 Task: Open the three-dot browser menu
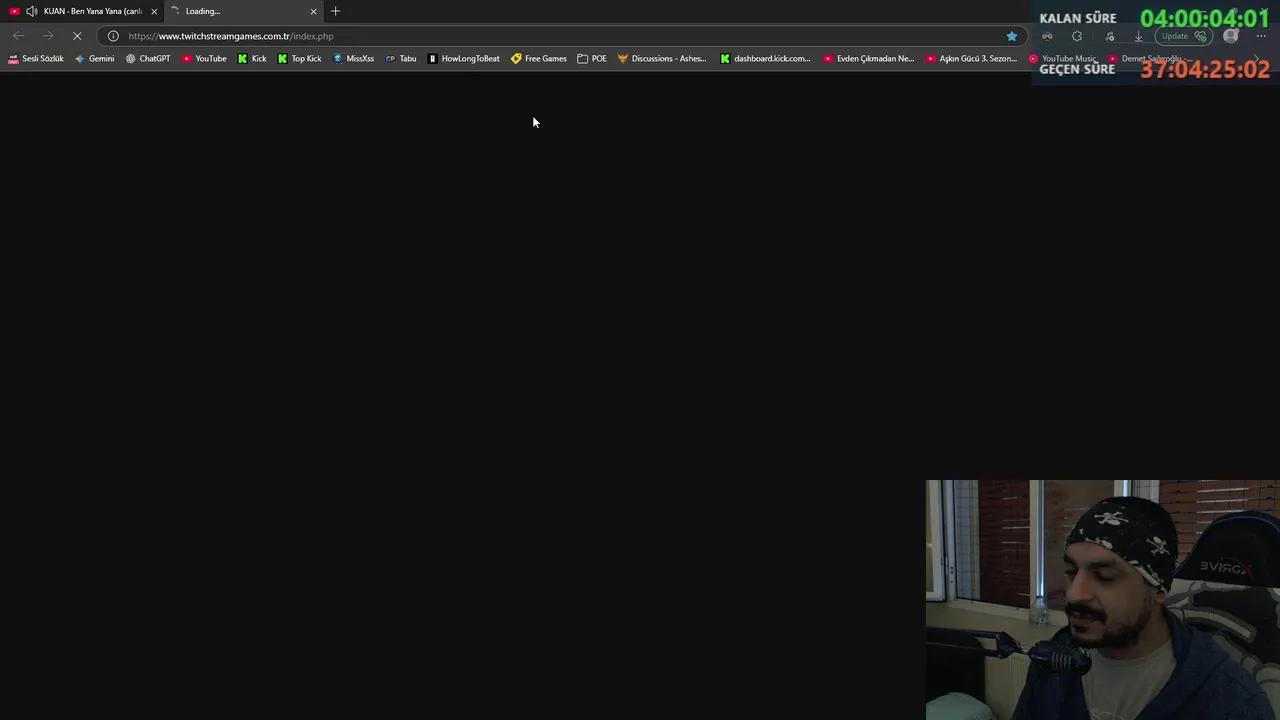pyautogui.click(x=1261, y=36)
